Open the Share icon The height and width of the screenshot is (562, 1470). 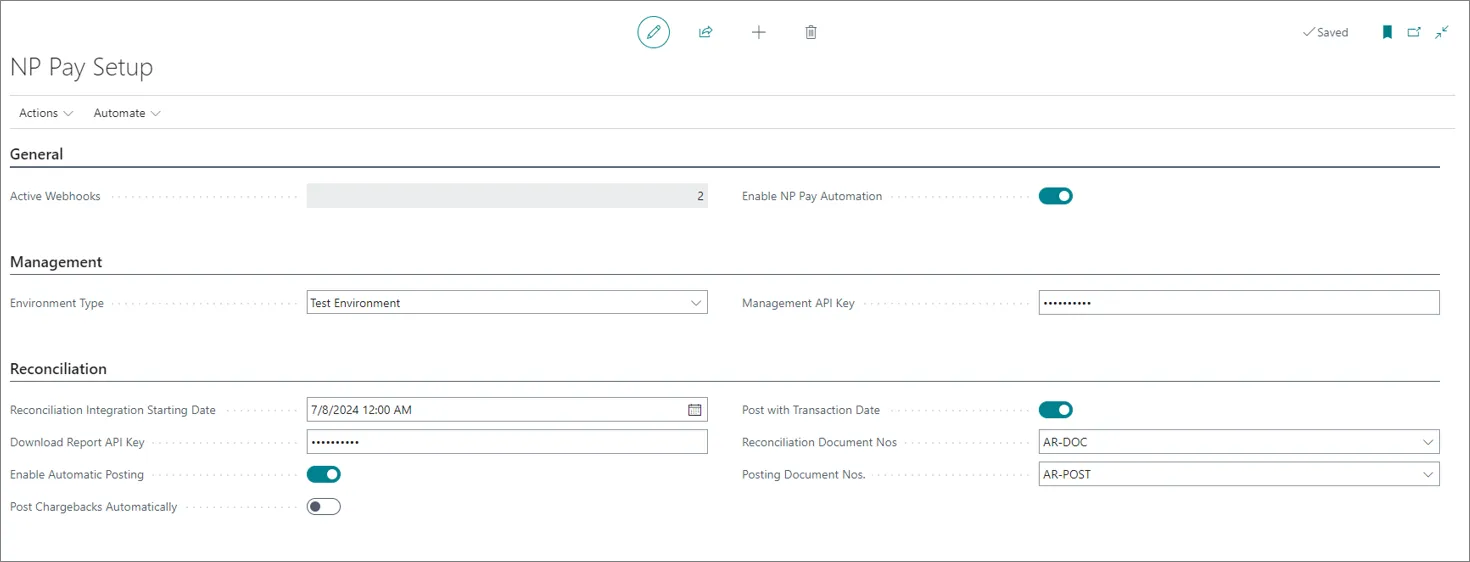click(x=705, y=32)
